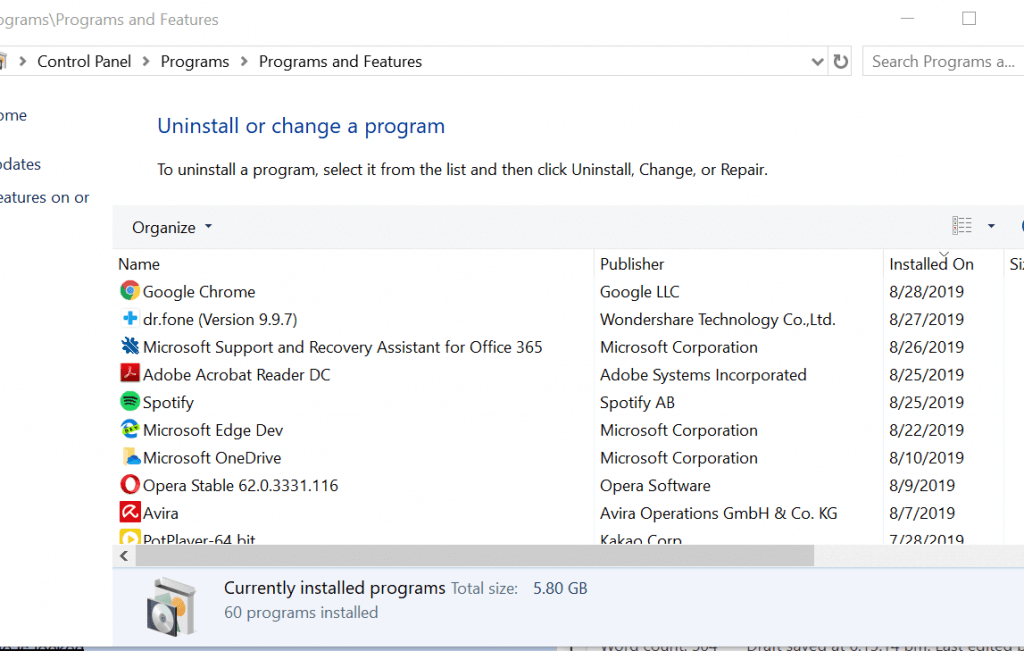
Task: Click install date 8/9/2019
Action: pyautogui.click(x=921, y=486)
